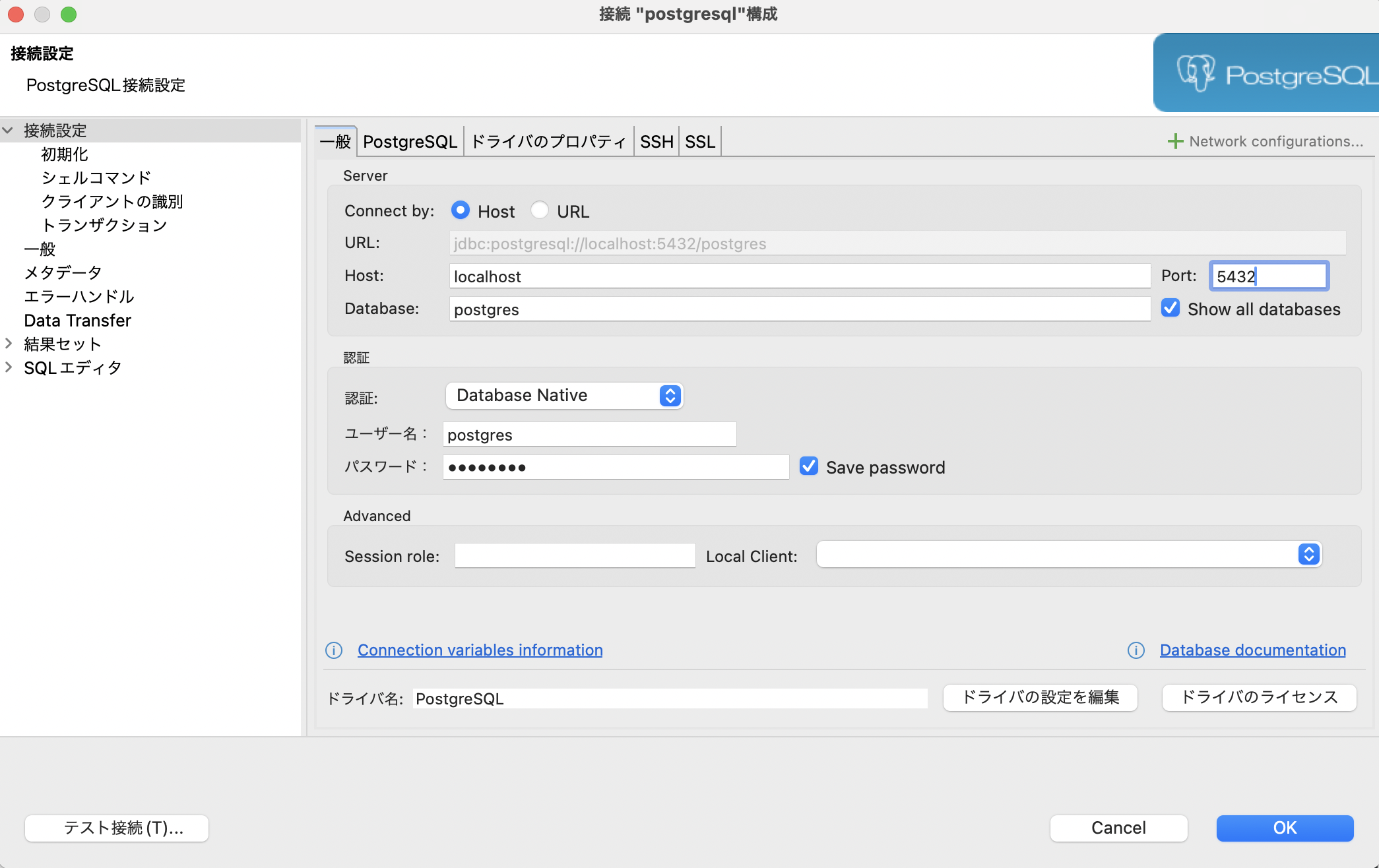
Task: Select the URL radio button
Action: click(x=540, y=210)
